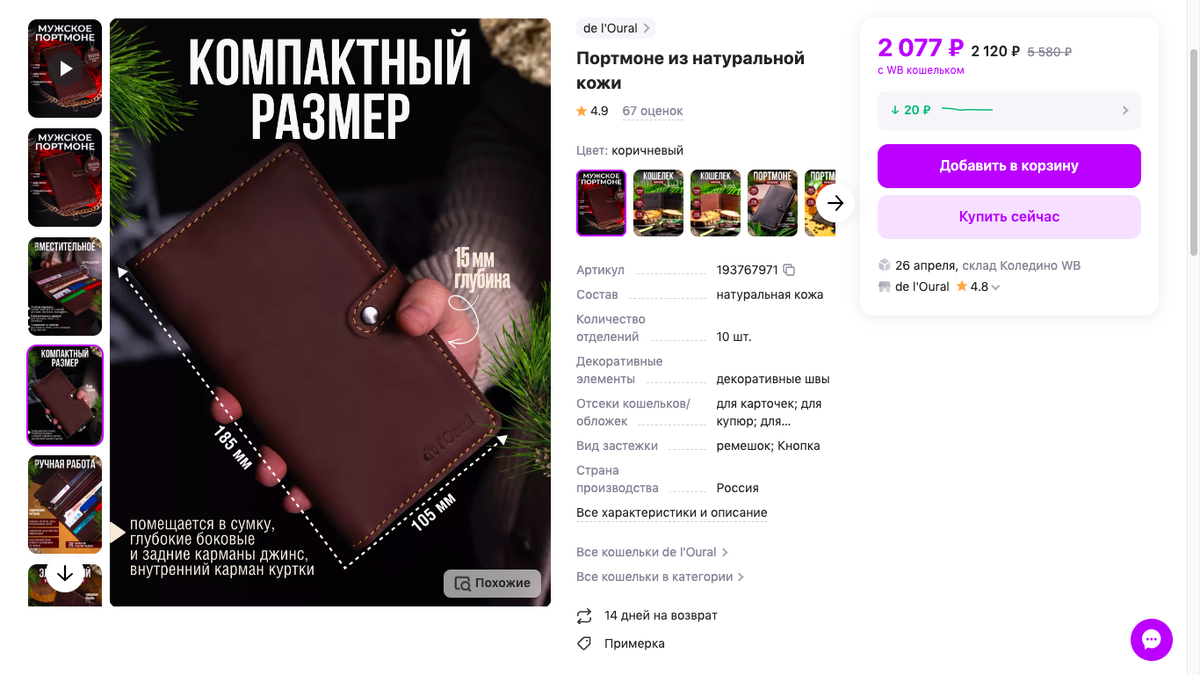
Task: Click the 14-day return arrows icon
Action: coord(585,615)
